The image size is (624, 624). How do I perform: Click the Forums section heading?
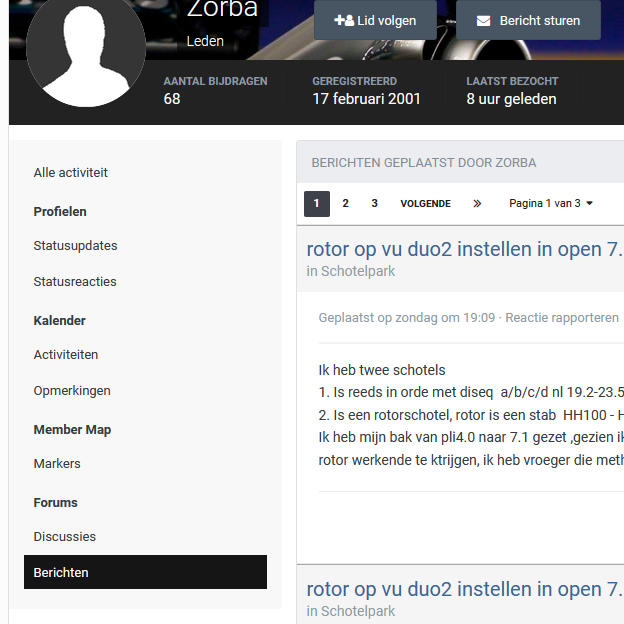[55, 502]
